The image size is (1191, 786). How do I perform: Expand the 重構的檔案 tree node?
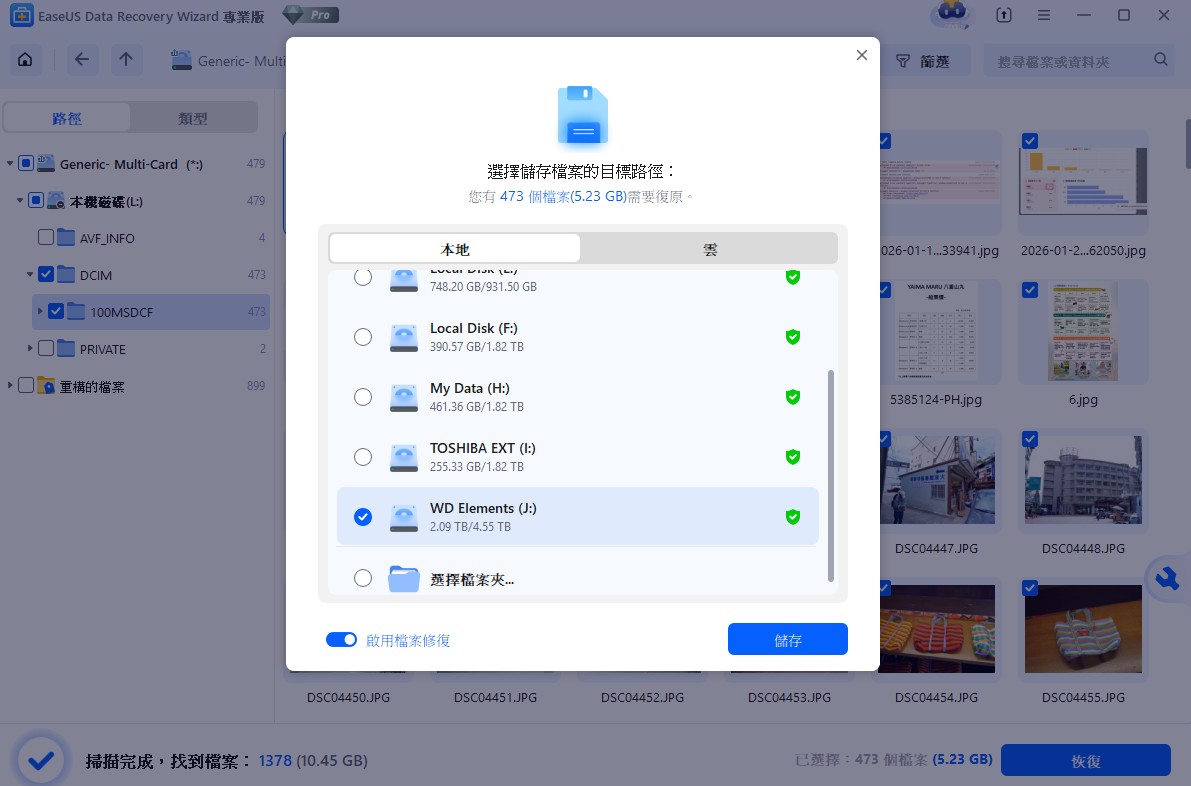[x=10, y=385]
